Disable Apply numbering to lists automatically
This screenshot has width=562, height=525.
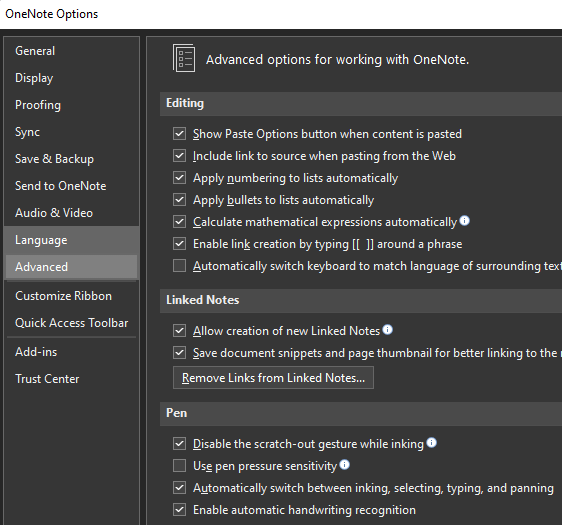tap(179, 178)
